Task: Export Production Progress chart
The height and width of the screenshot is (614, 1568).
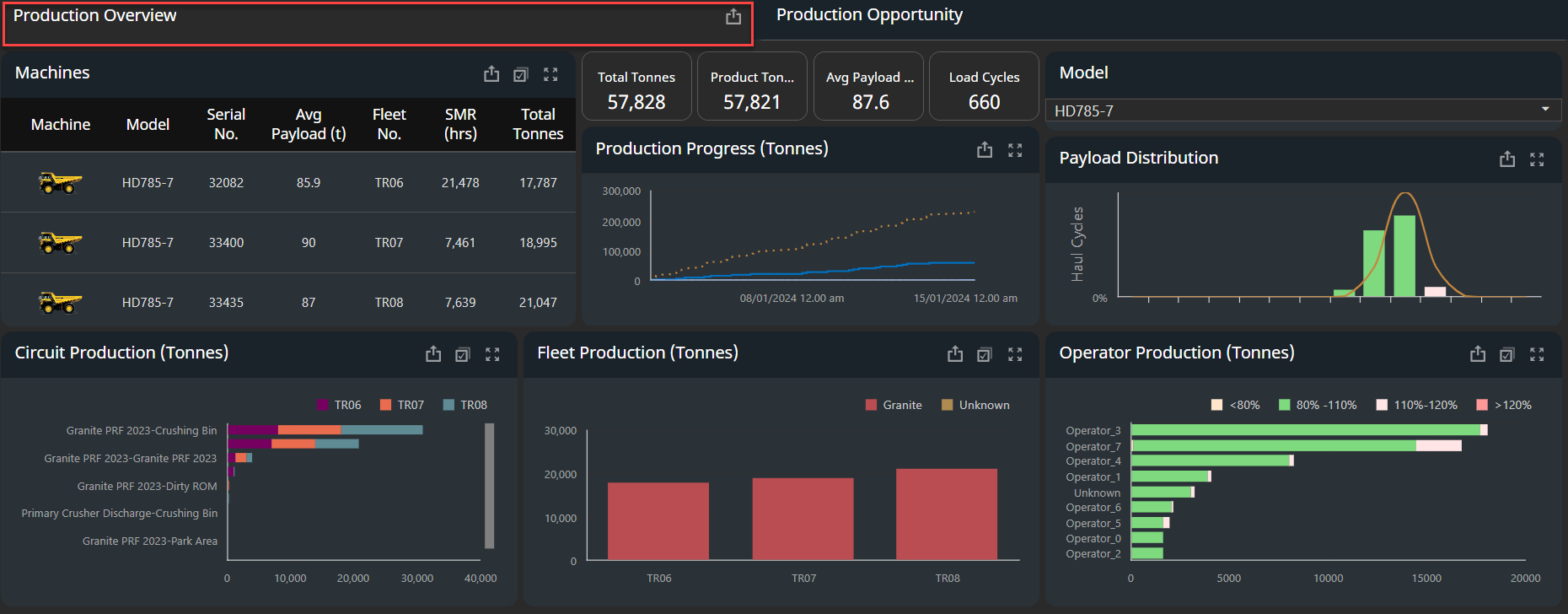Action: tap(985, 150)
